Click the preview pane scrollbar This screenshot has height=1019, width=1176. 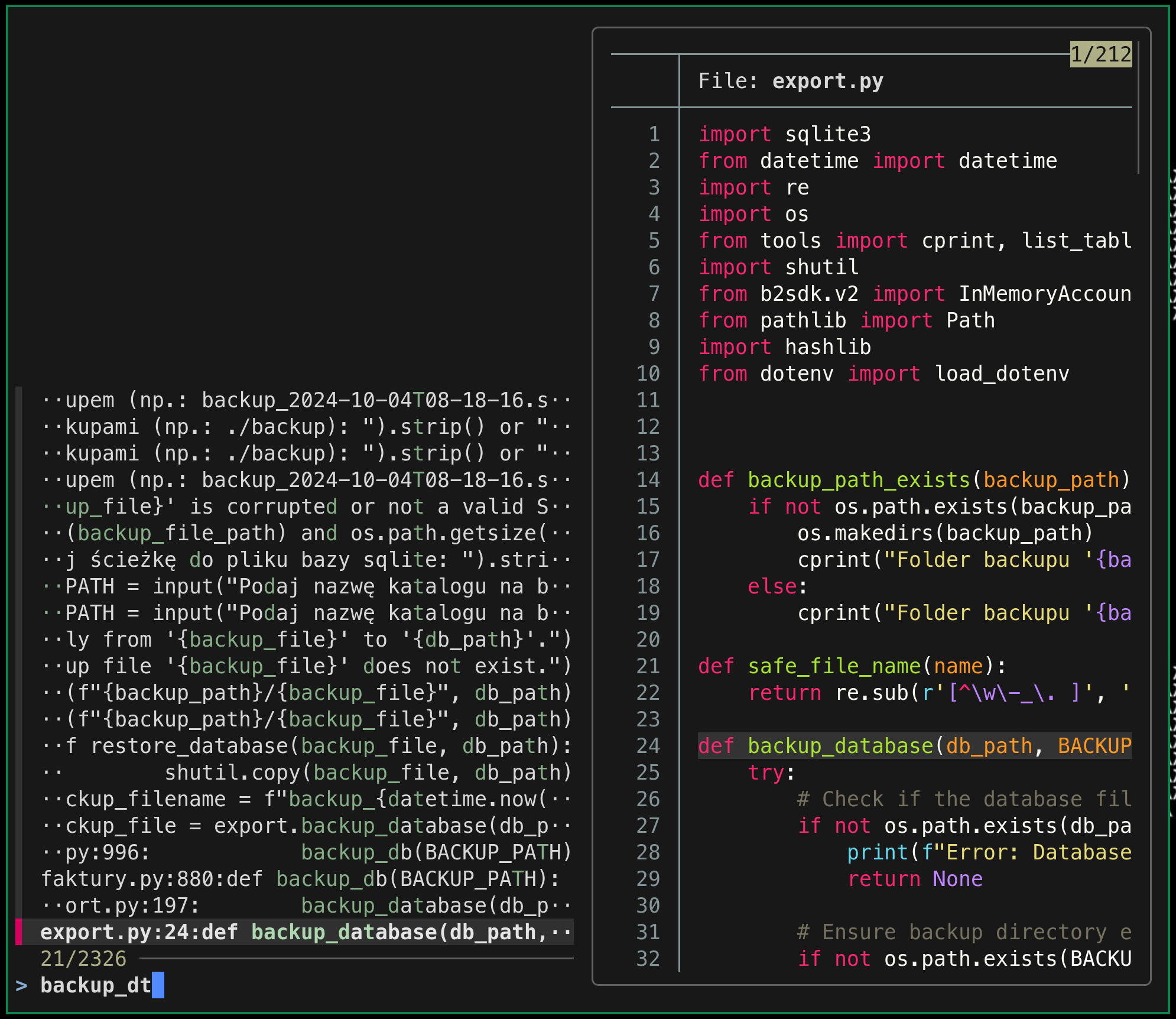pos(1138,108)
